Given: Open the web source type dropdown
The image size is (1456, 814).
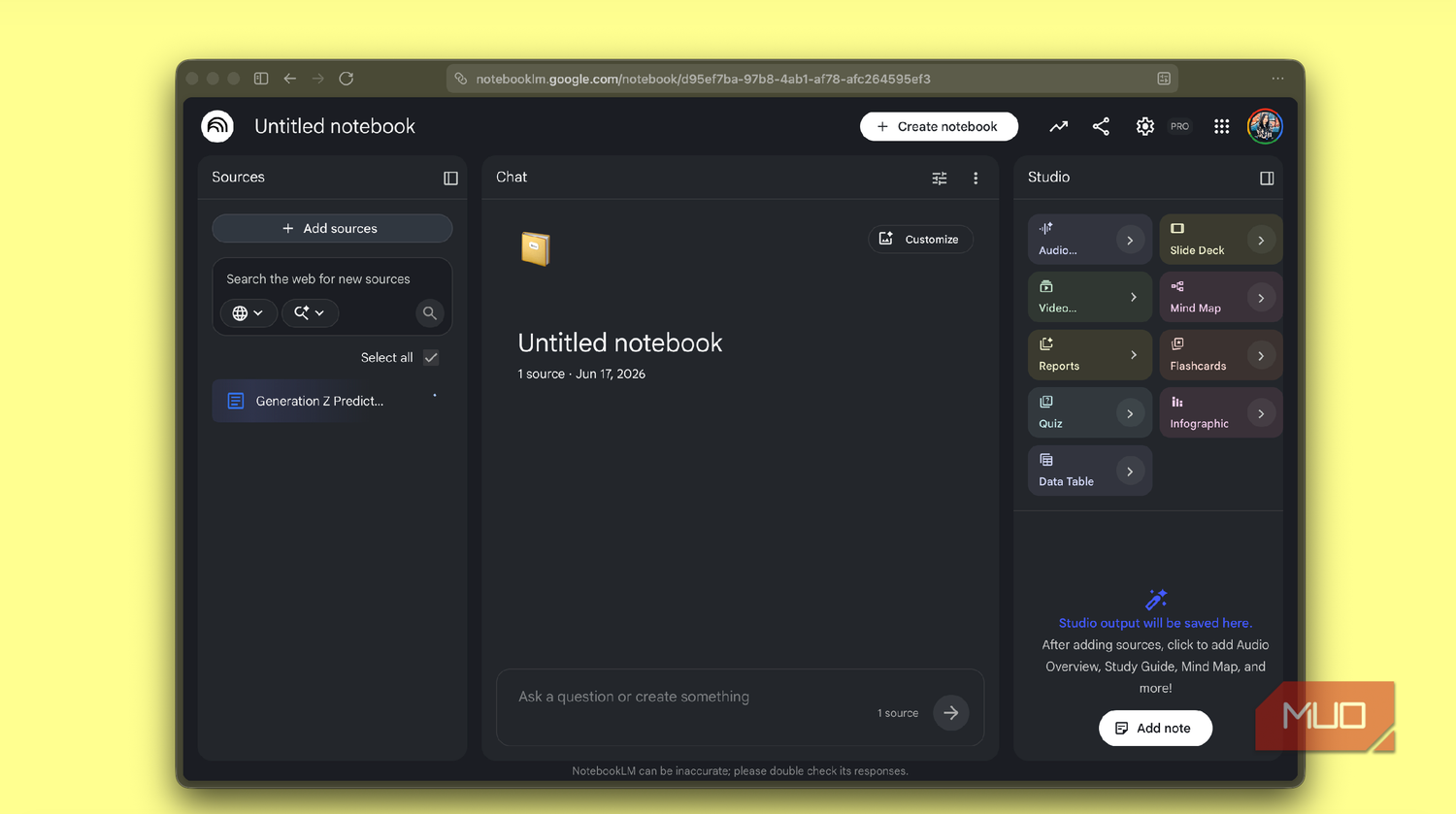Looking at the screenshot, I should pyautogui.click(x=248, y=312).
